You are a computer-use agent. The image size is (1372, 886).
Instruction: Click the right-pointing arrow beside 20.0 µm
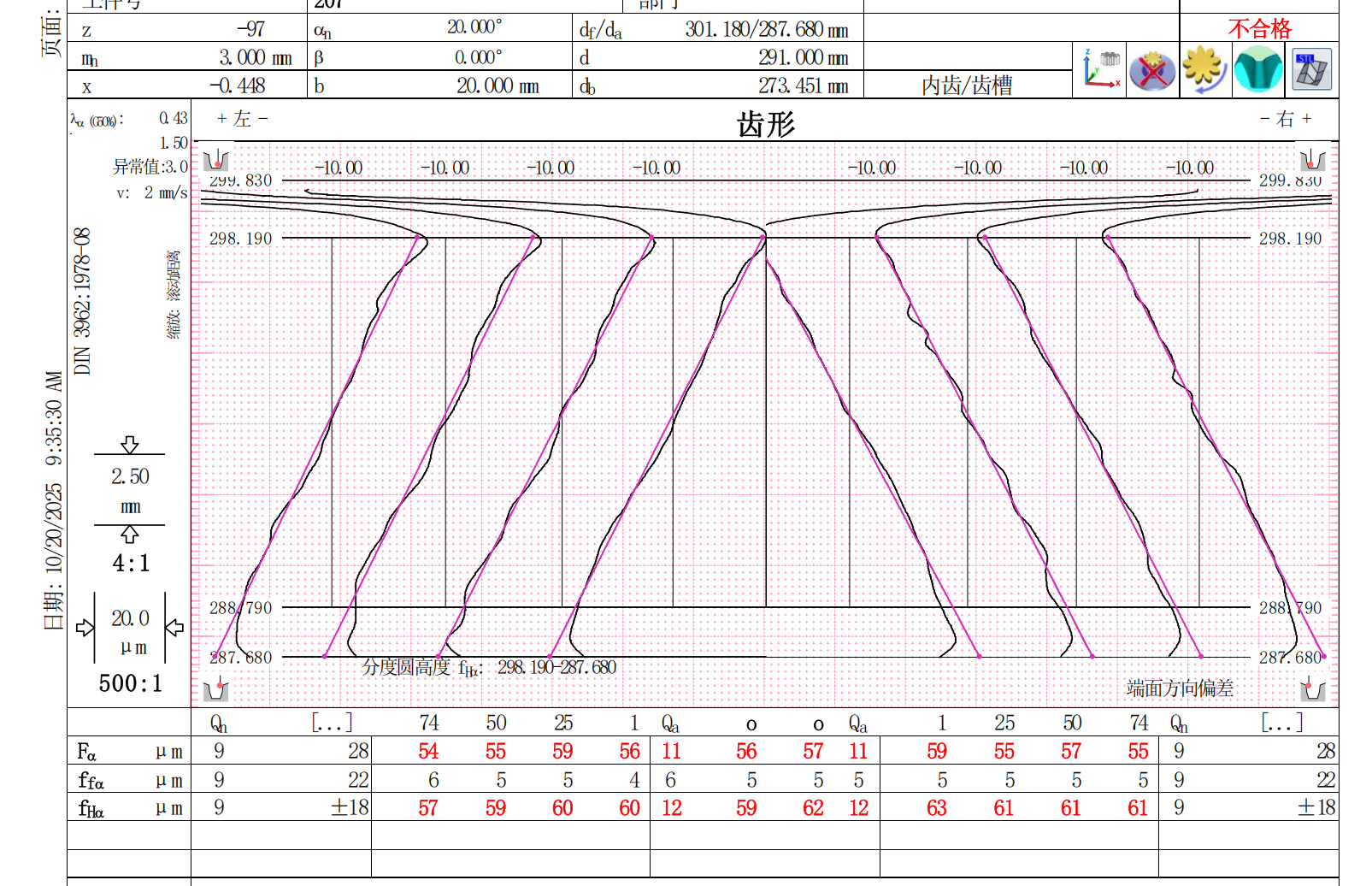[85, 629]
